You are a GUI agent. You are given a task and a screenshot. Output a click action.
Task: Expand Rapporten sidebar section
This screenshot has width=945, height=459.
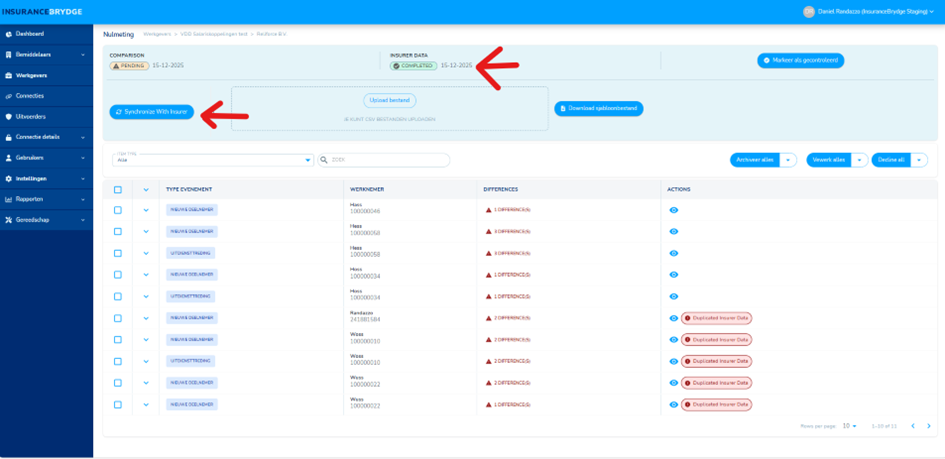[46, 199]
